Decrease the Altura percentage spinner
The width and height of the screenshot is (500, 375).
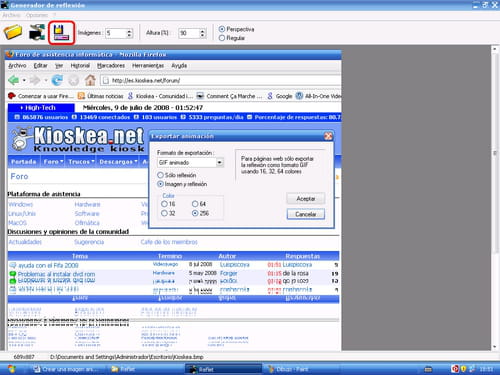(x=202, y=35)
